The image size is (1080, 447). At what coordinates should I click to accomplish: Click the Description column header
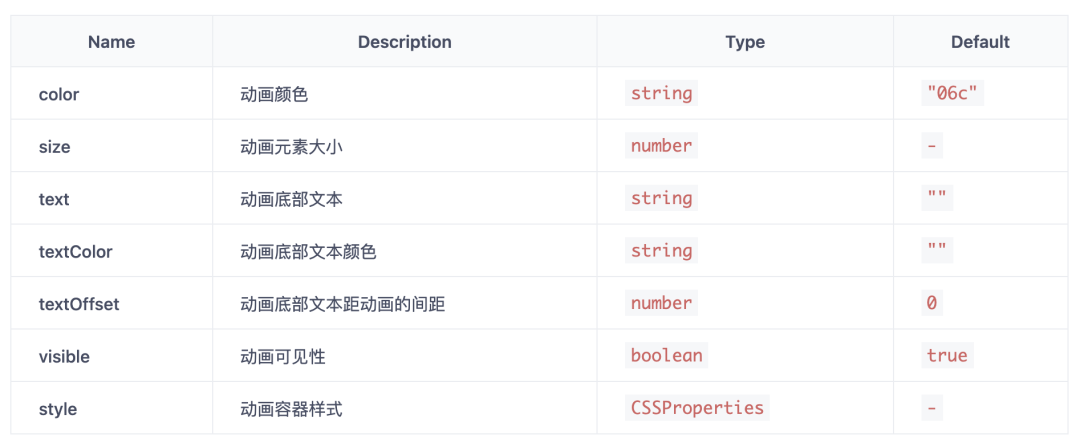click(x=404, y=42)
